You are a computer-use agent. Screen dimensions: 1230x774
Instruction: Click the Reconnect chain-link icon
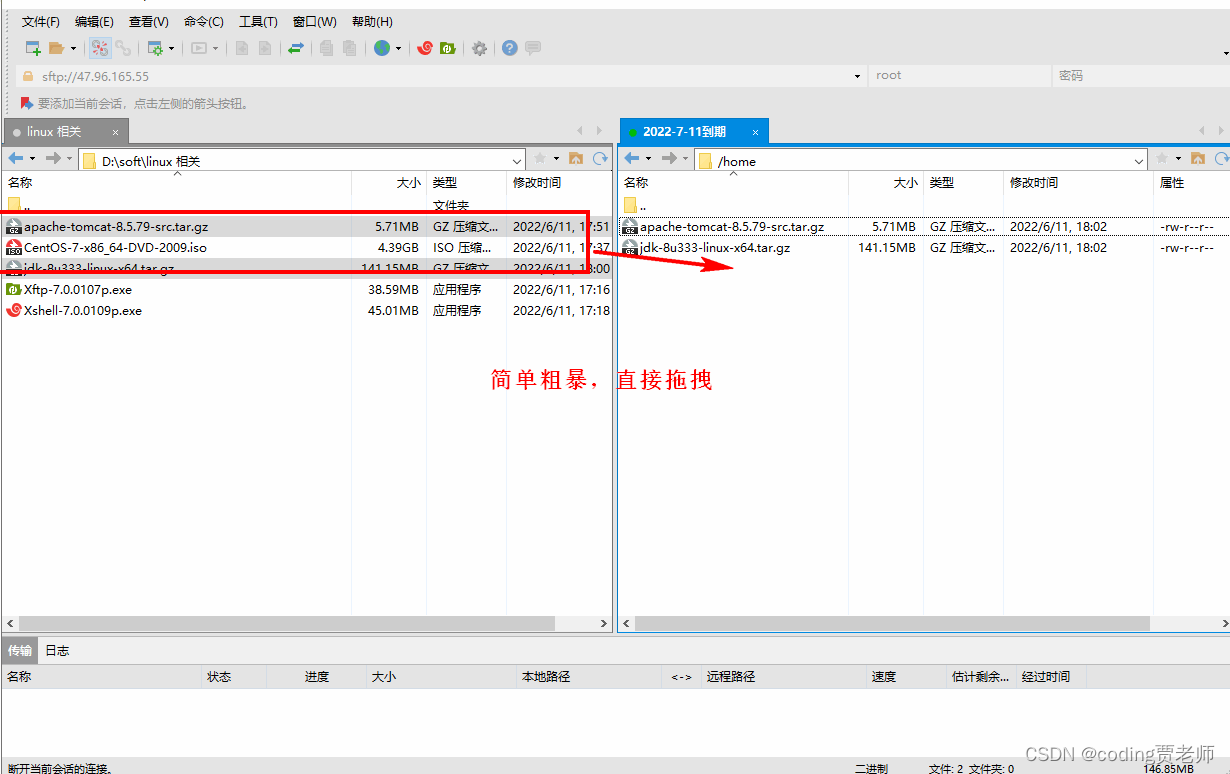tap(123, 48)
